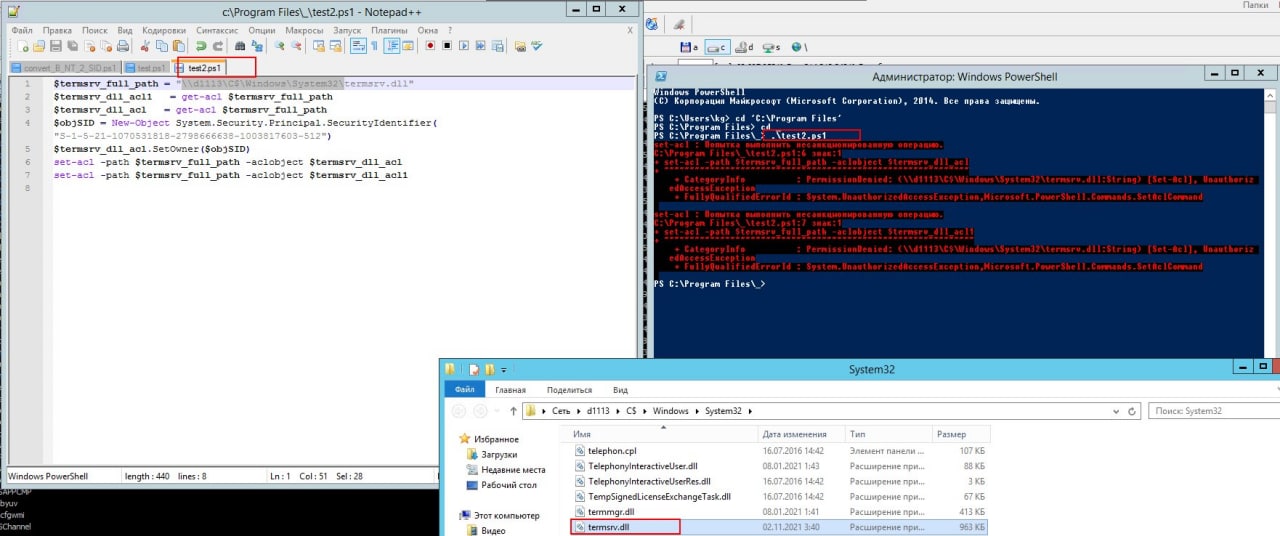Click Zoom In icon in Notepad++ toolbar
1280x536 pixels.
pos(280,46)
